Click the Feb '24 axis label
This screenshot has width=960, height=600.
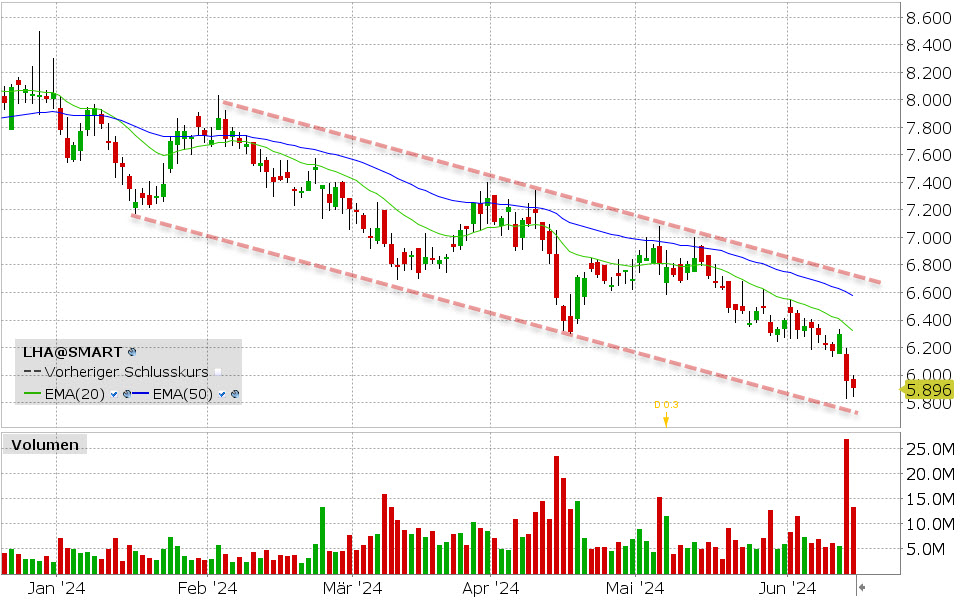(207, 588)
